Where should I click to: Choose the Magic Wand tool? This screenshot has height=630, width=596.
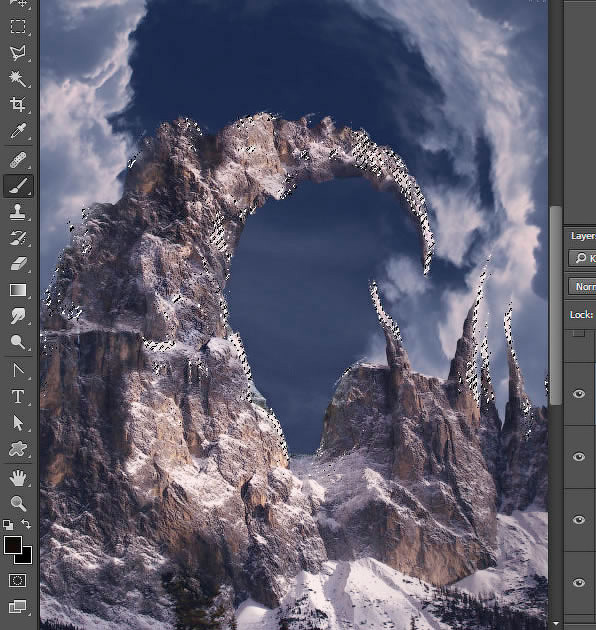pos(18,79)
